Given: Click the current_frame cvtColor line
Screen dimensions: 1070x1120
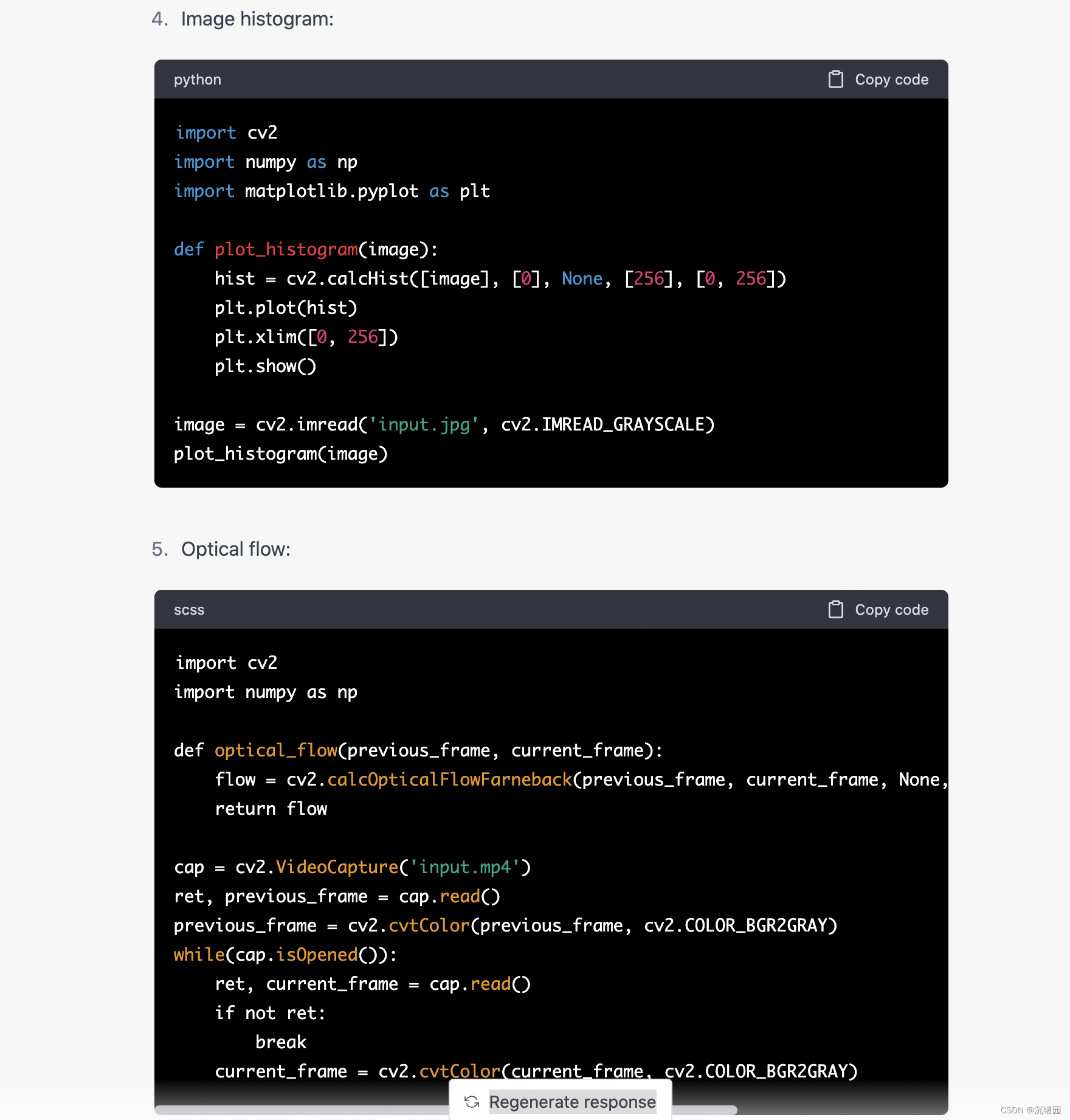Looking at the screenshot, I should [x=536, y=1071].
